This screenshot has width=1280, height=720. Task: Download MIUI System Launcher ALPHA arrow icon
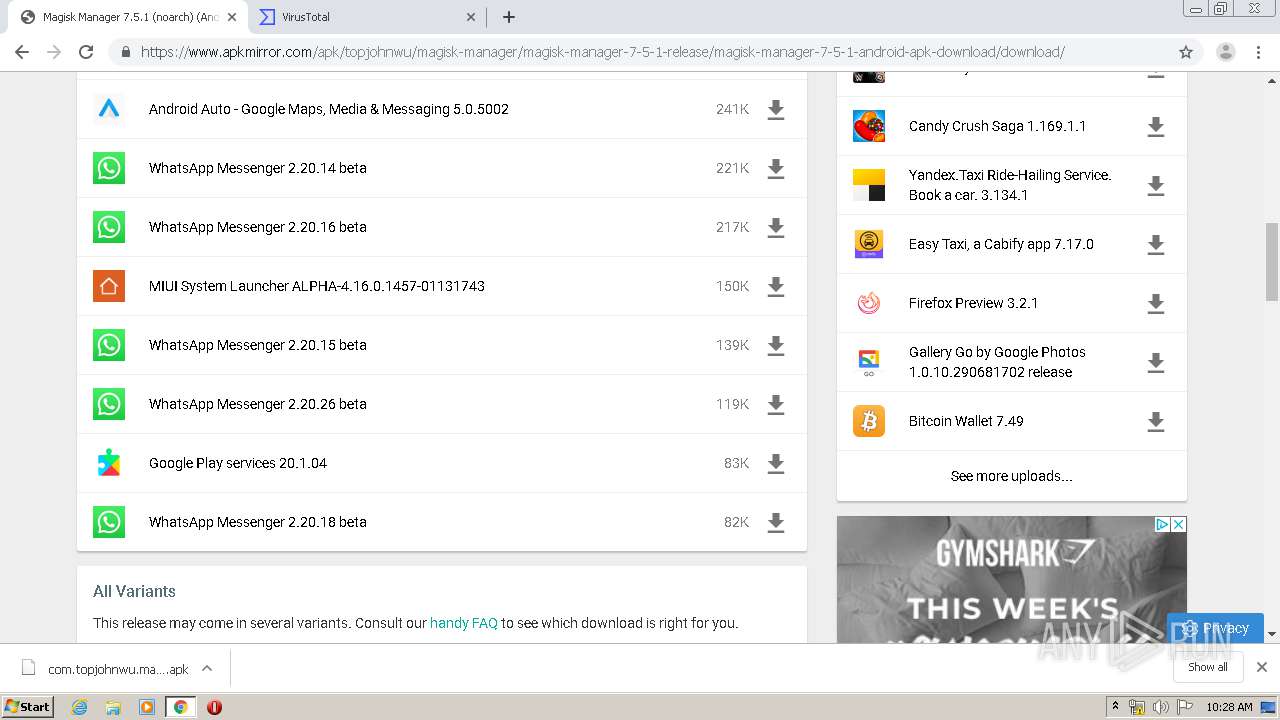point(775,287)
